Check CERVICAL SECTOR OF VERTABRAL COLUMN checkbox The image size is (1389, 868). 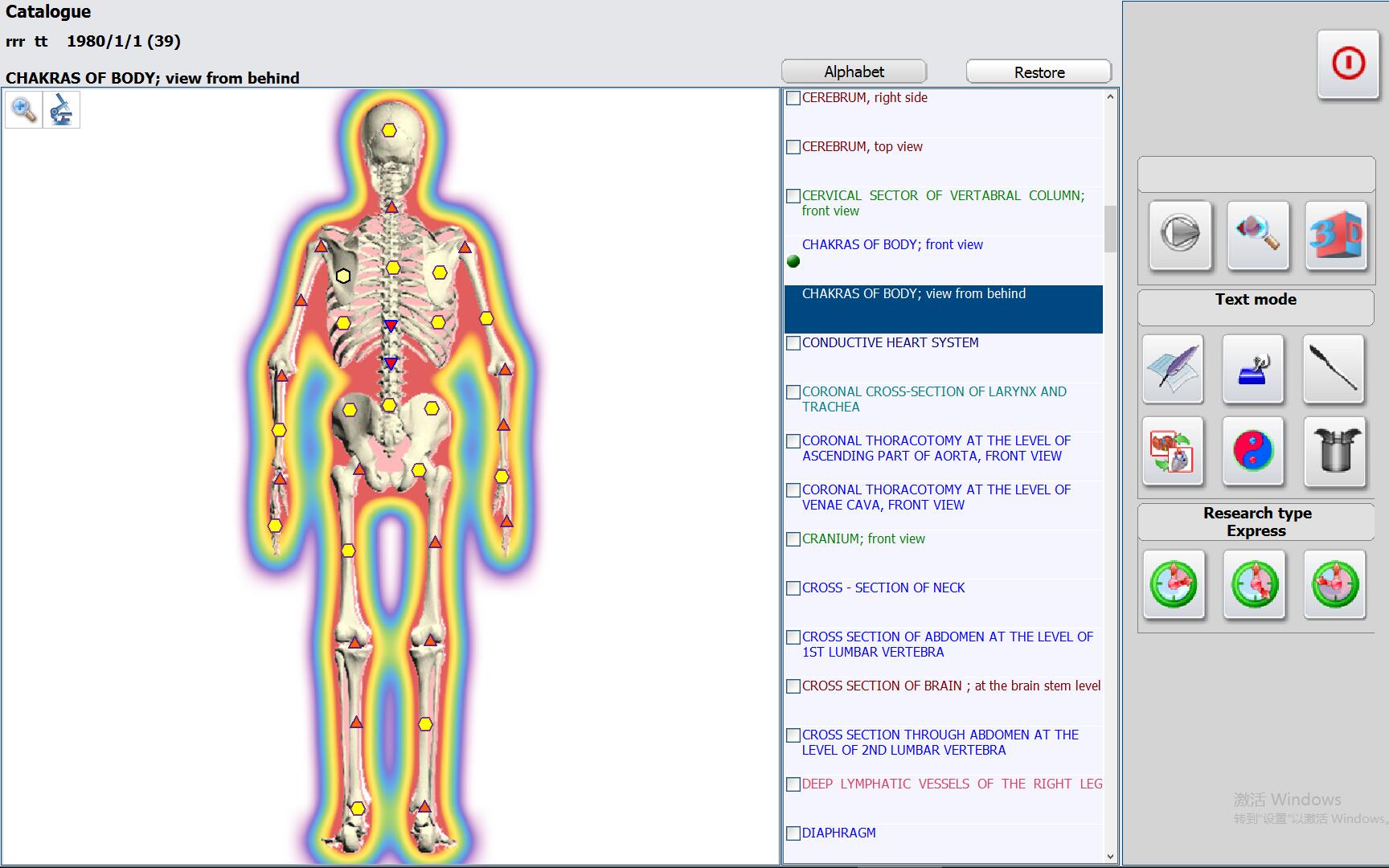click(793, 196)
